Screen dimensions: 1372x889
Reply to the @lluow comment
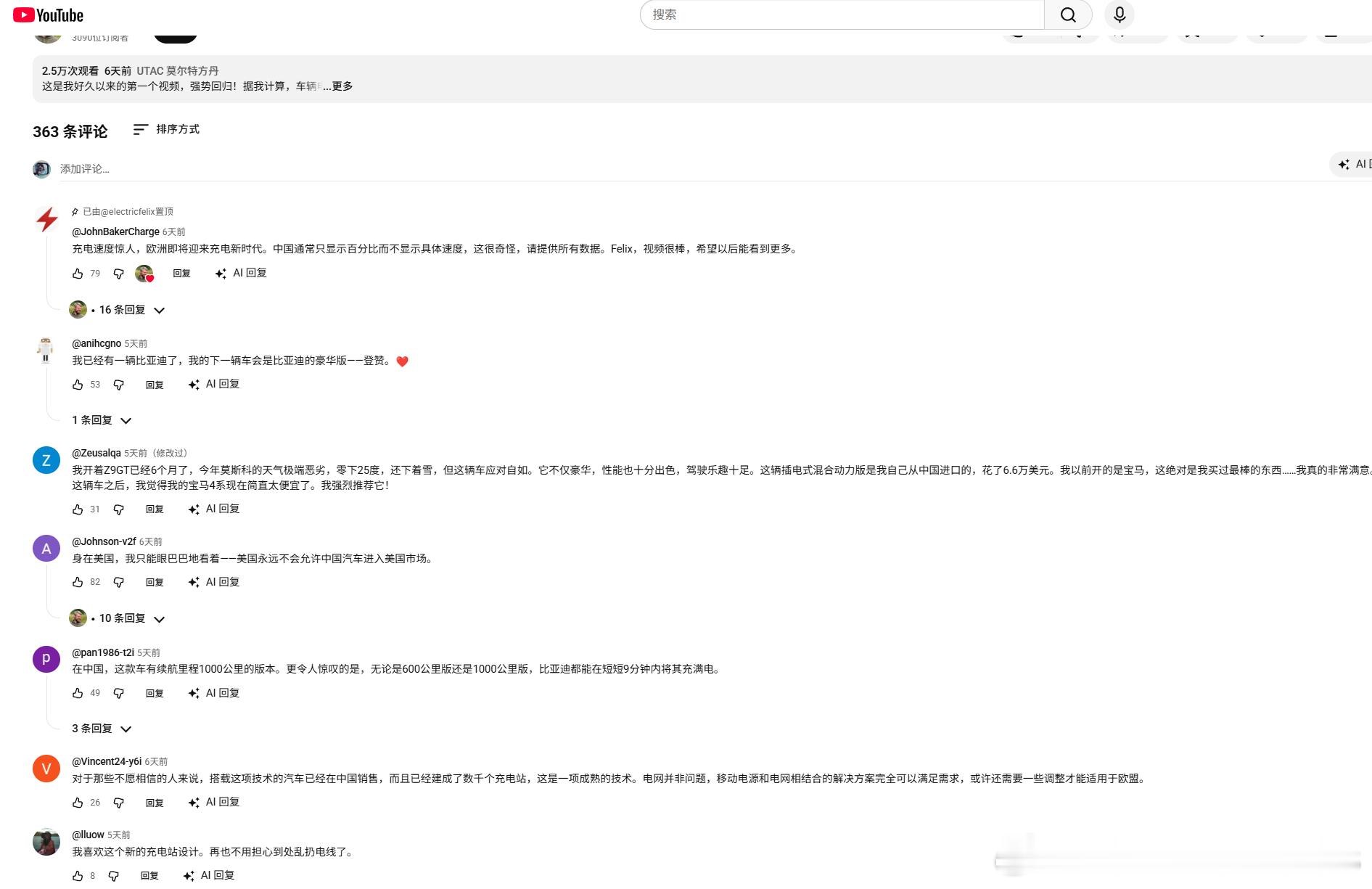click(149, 876)
